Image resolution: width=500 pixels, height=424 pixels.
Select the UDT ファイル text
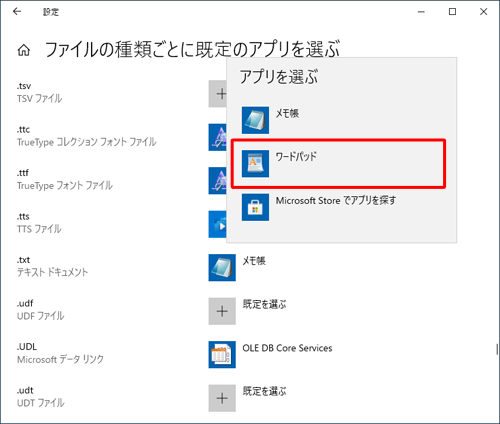click(40, 403)
